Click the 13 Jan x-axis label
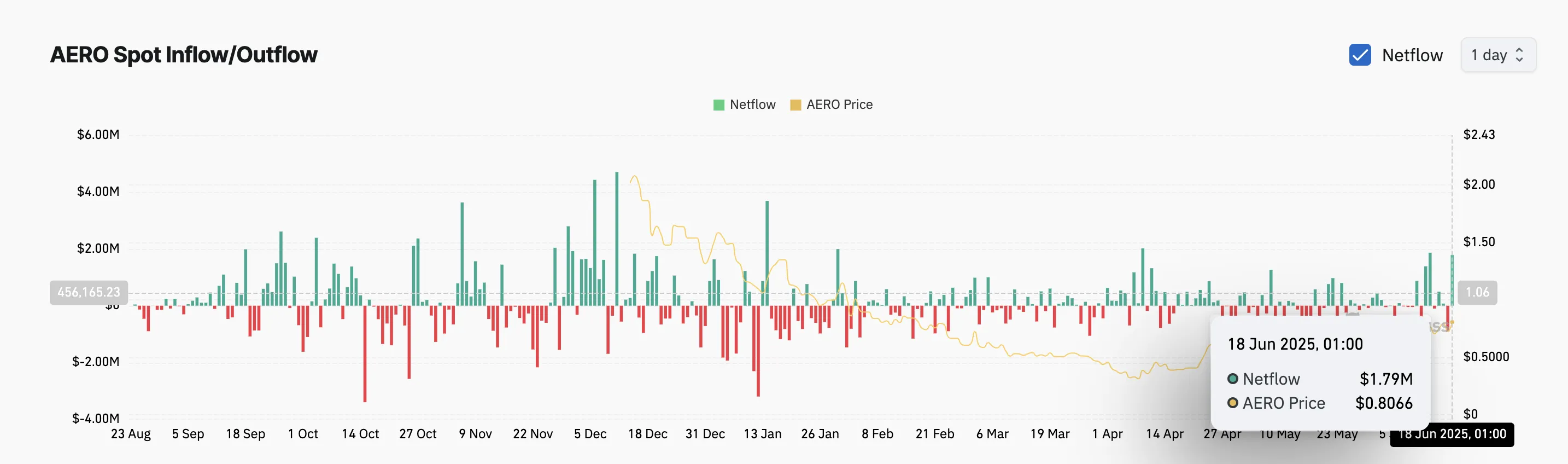 762,434
